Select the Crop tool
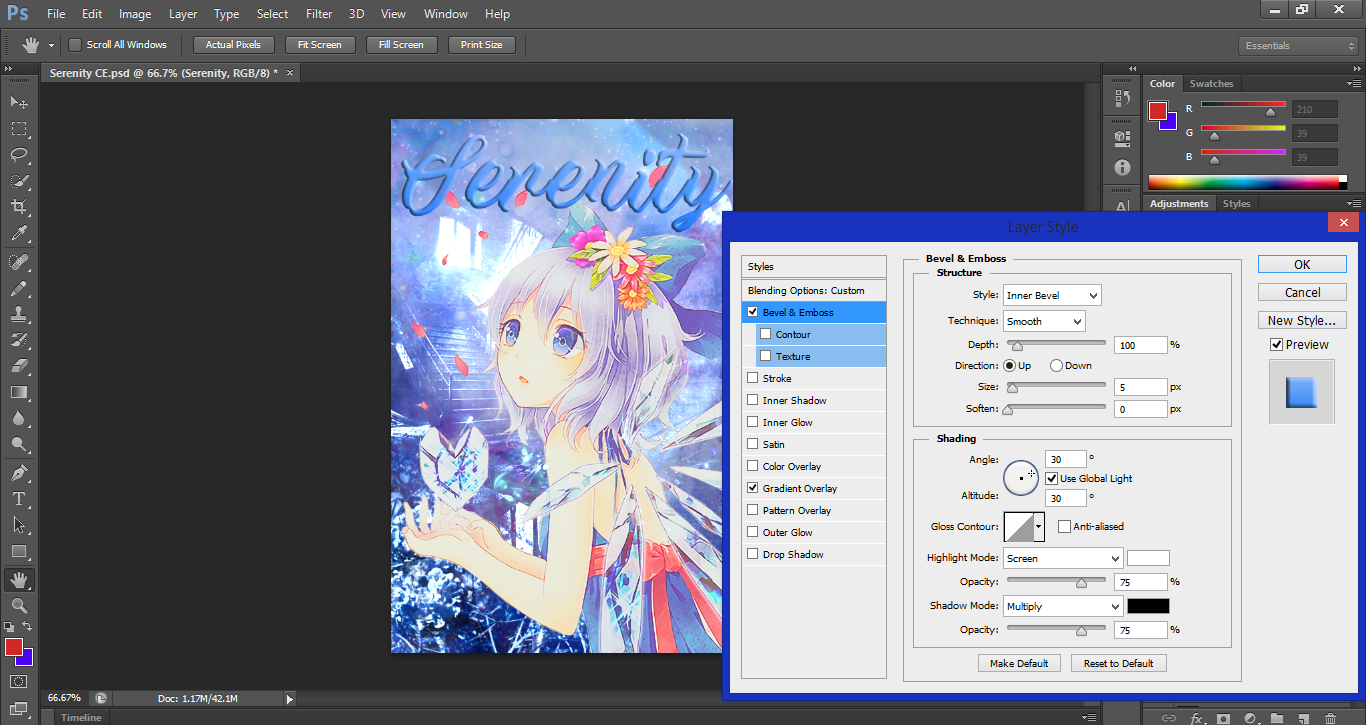The height and width of the screenshot is (725, 1366). click(19, 206)
